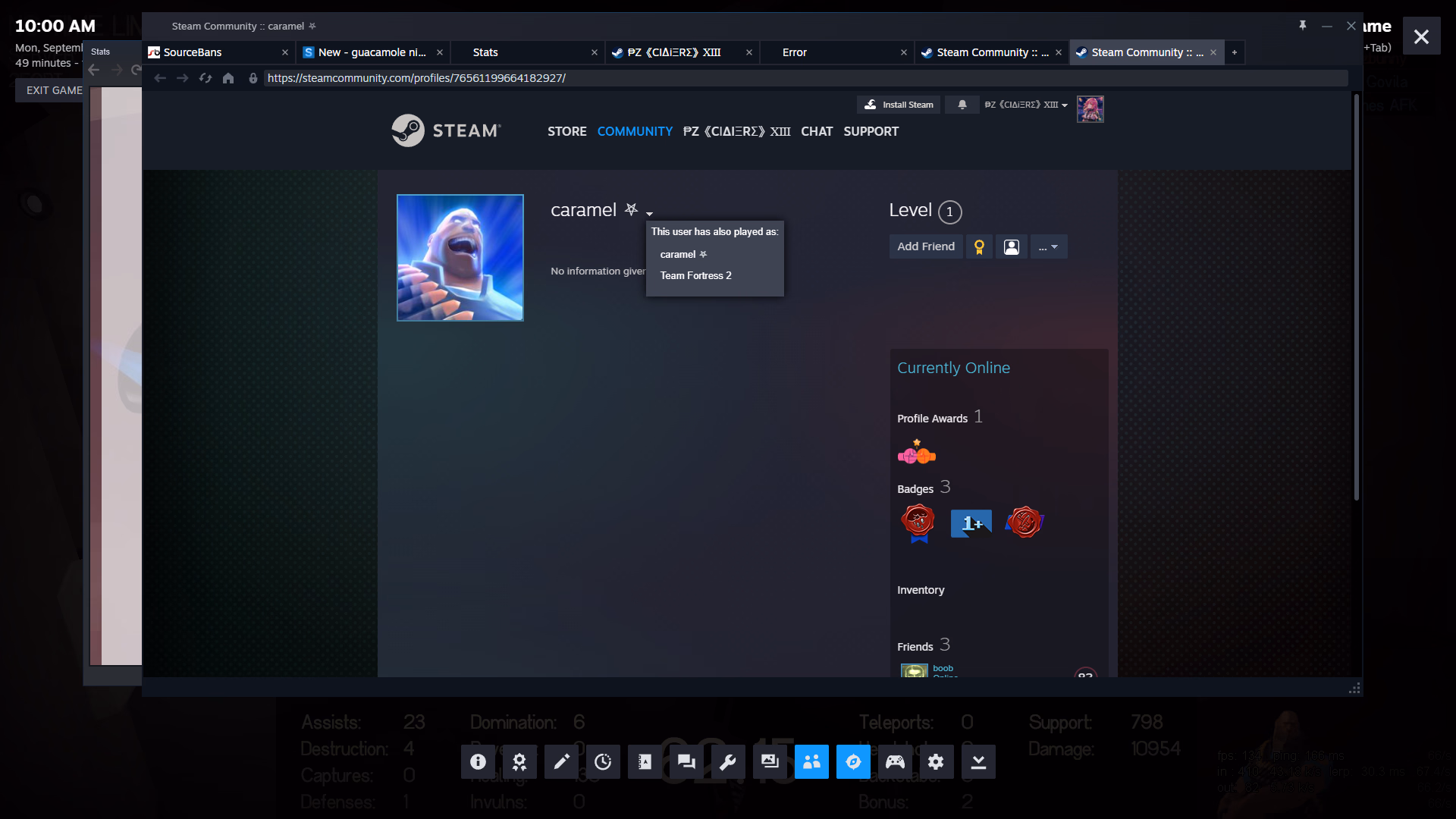
Task: Click the overlay downloads icon
Action: click(978, 761)
